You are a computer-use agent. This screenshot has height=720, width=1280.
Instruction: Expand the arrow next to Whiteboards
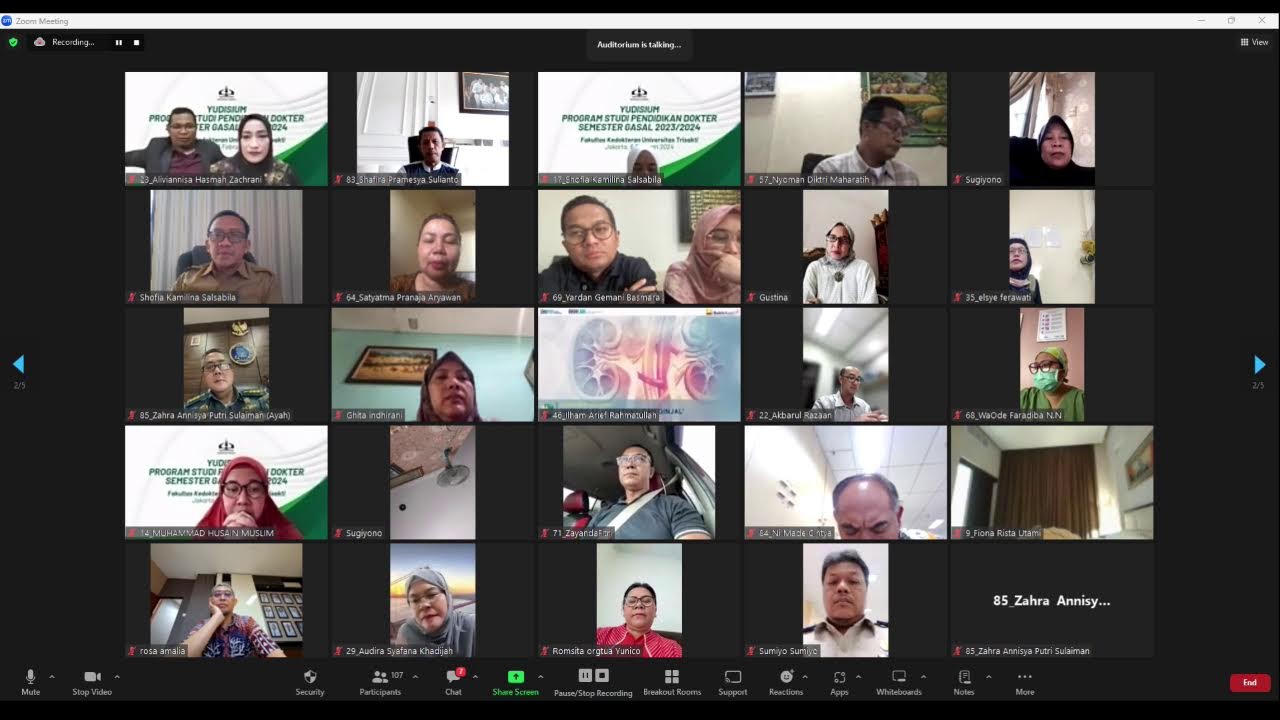coord(923,677)
